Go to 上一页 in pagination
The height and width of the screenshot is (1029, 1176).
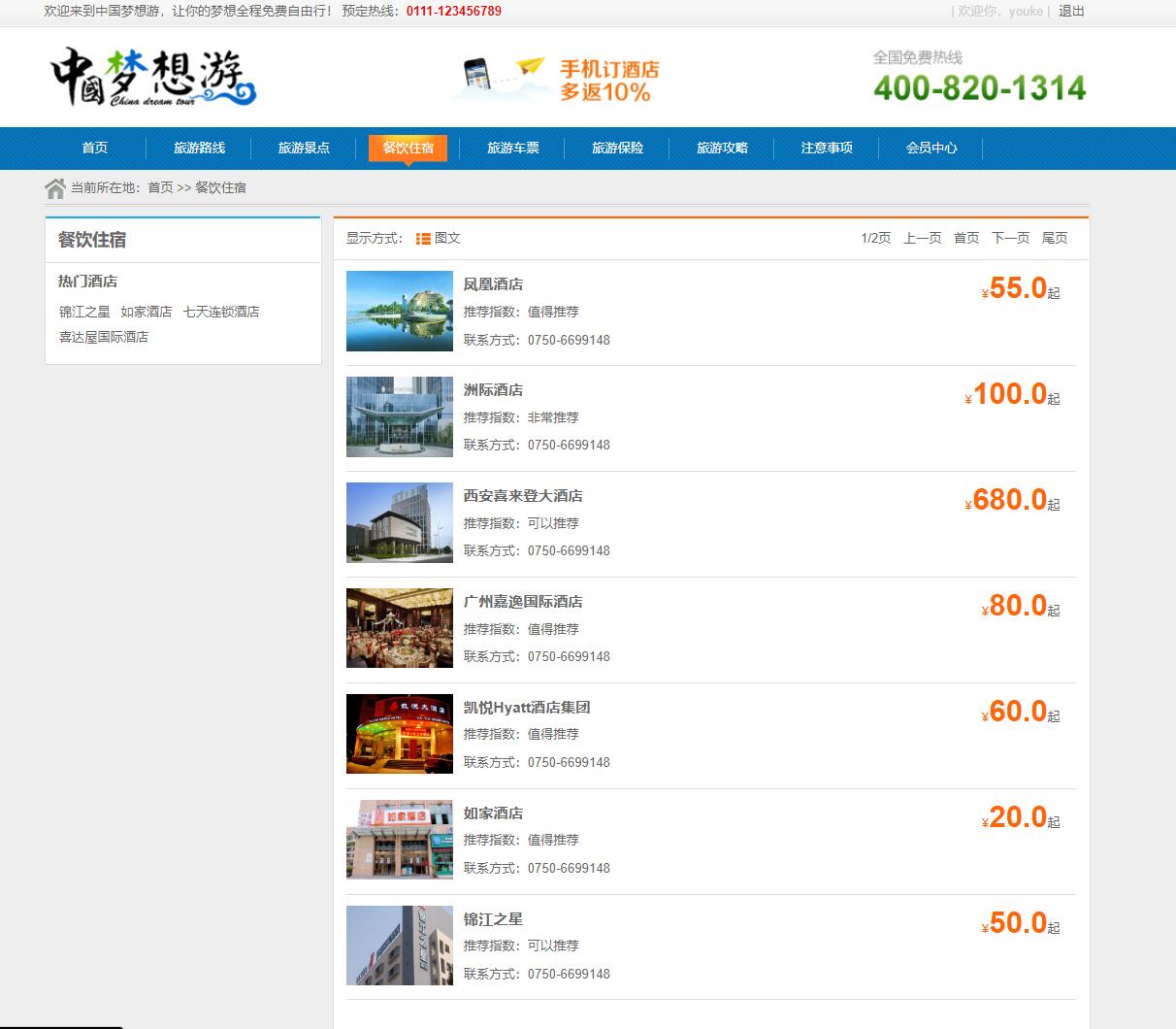(x=922, y=238)
